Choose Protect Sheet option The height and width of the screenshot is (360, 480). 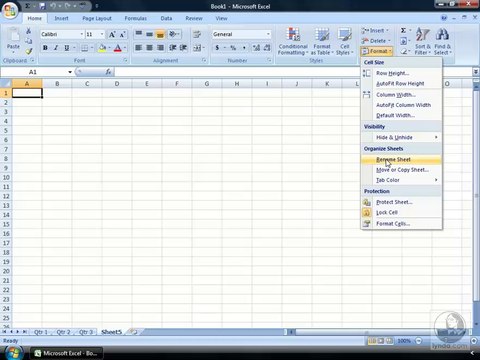[x=401, y=202]
